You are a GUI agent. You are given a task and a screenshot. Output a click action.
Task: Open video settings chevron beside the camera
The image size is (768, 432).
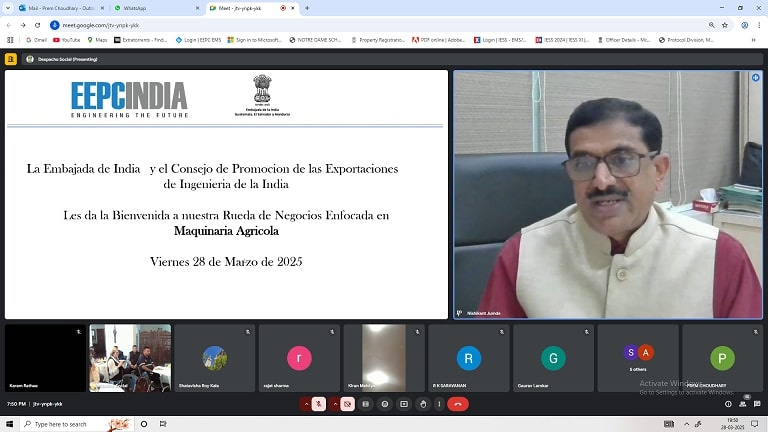[x=336, y=404]
